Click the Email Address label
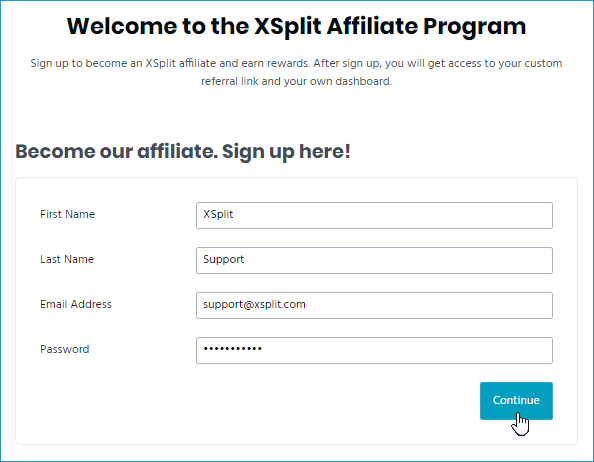This screenshot has height=462, width=594. tap(76, 304)
